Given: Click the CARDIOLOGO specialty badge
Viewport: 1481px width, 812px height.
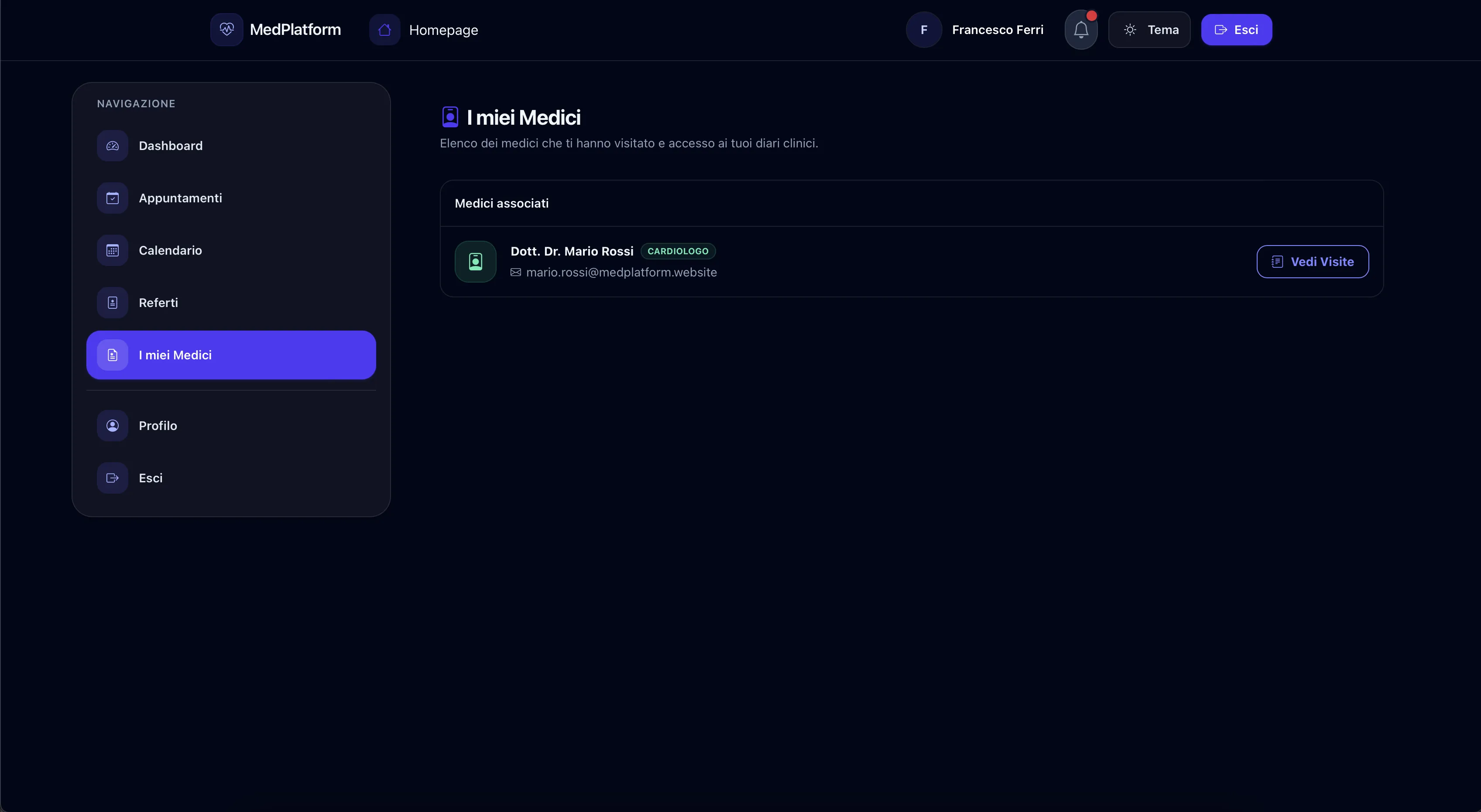Looking at the screenshot, I should [678, 251].
